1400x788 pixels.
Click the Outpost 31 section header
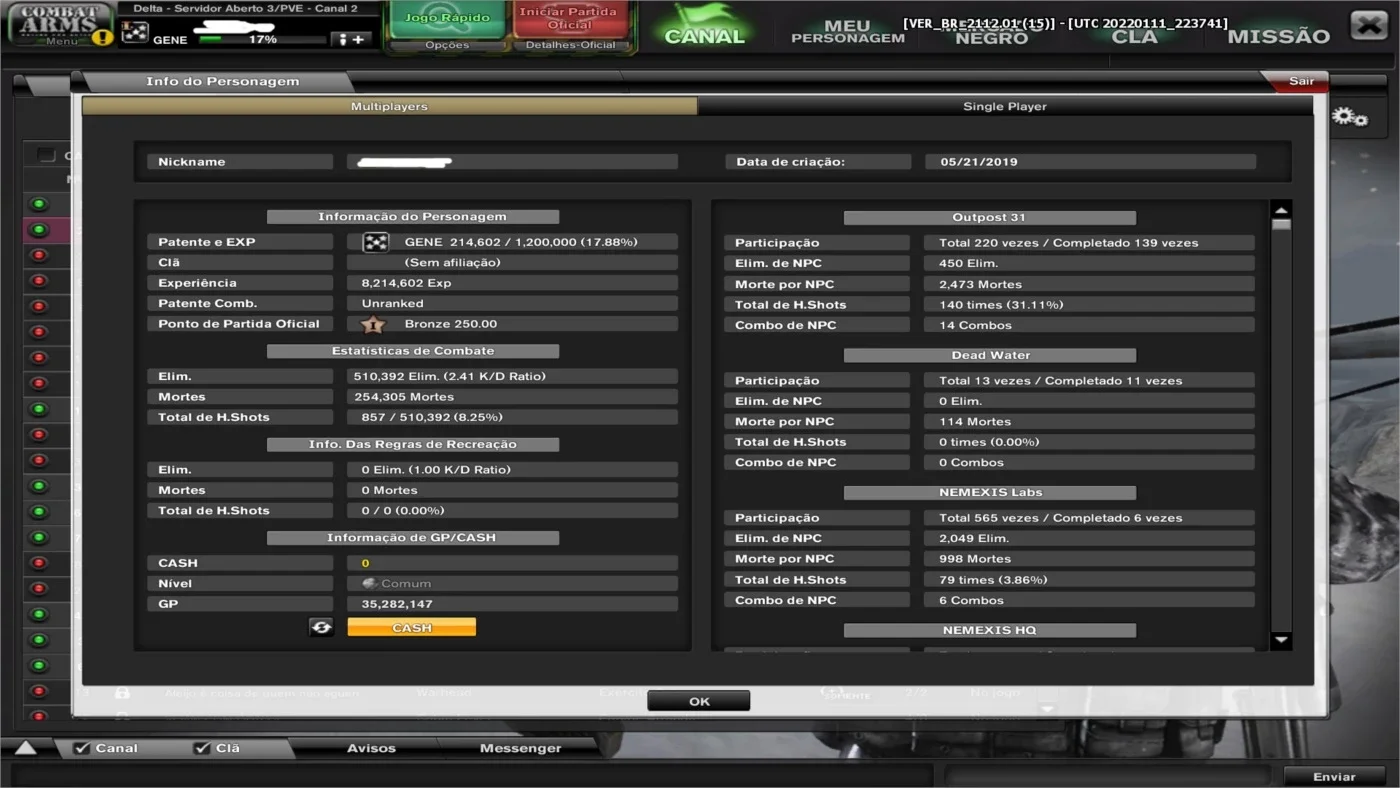point(989,217)
